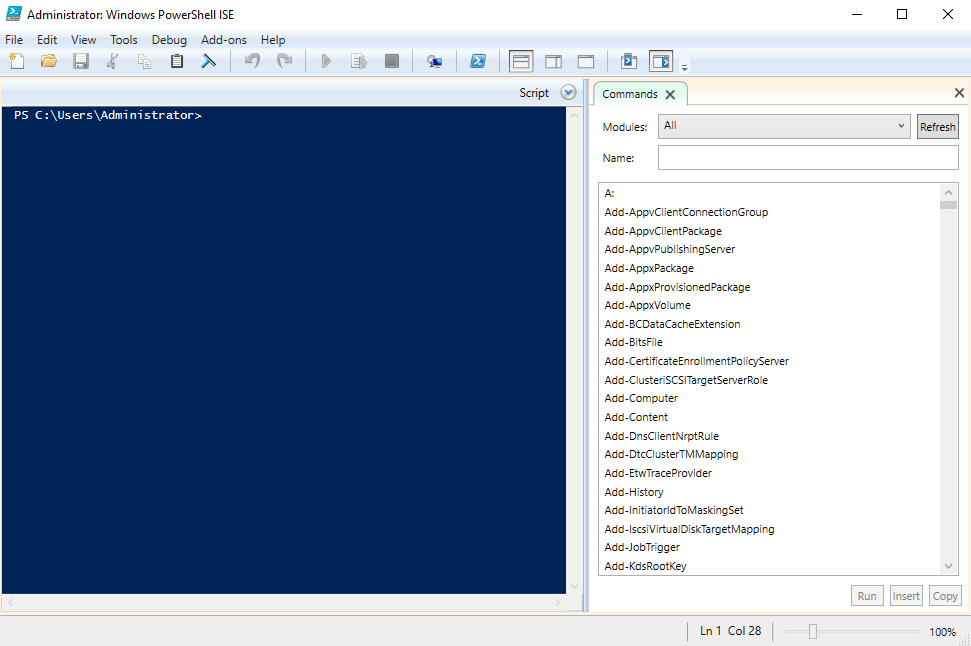Open the Modules dropdown showing All
This screenshot has height=646, width=971.
coord(783,126)
